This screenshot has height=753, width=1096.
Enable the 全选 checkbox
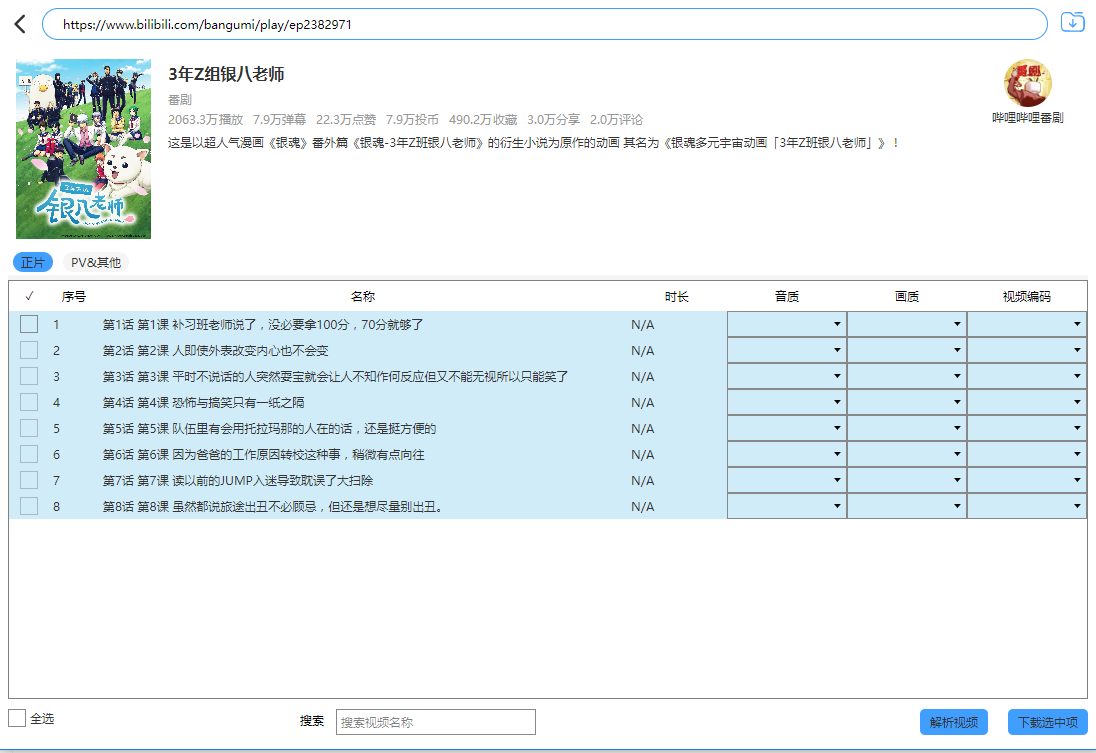pos(17,718)
